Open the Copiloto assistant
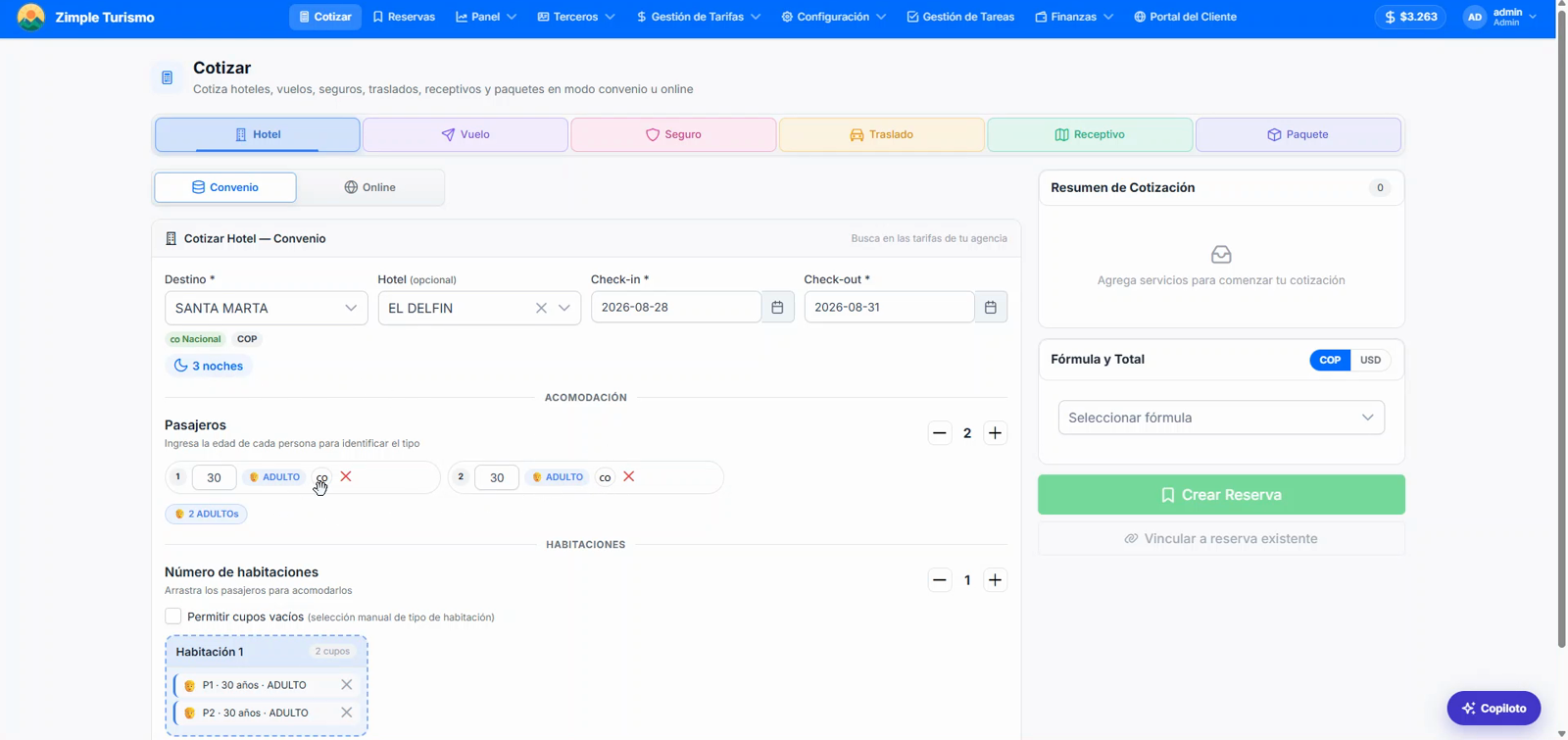 pos(1494,708)
